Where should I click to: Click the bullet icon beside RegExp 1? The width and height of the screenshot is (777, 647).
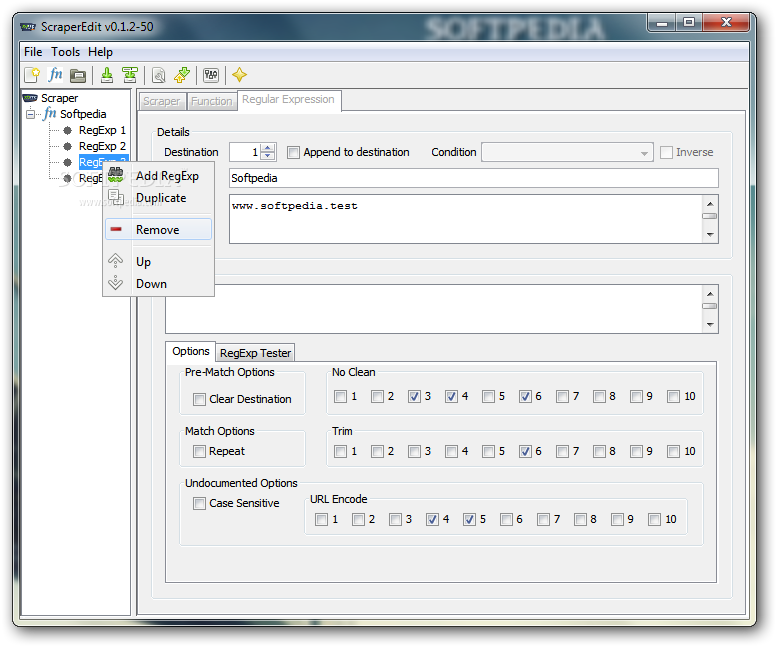click(68, 130)
